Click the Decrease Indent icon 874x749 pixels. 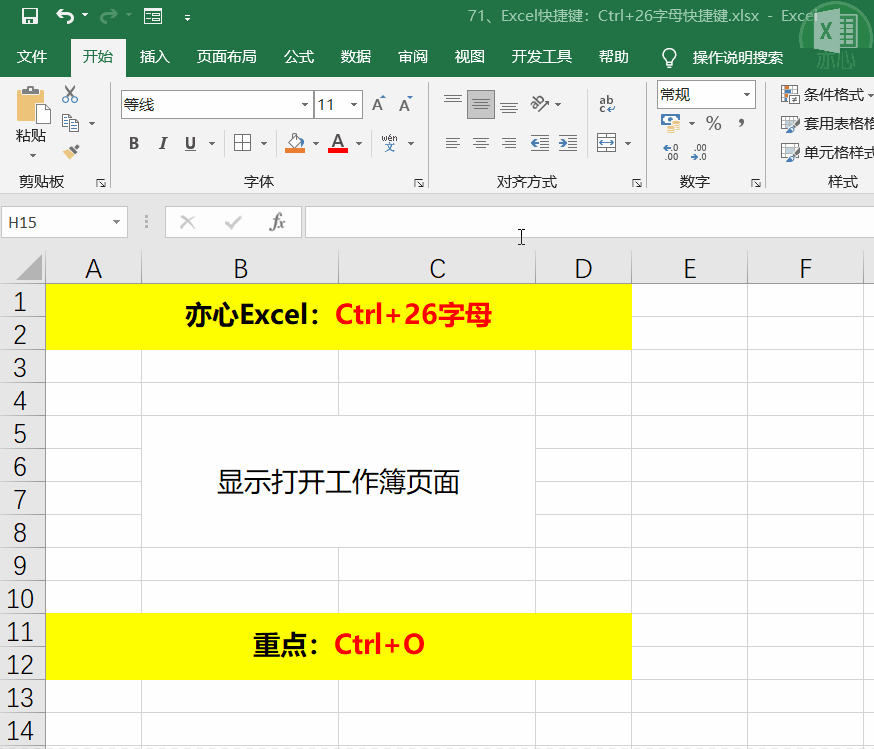point(540,143)
